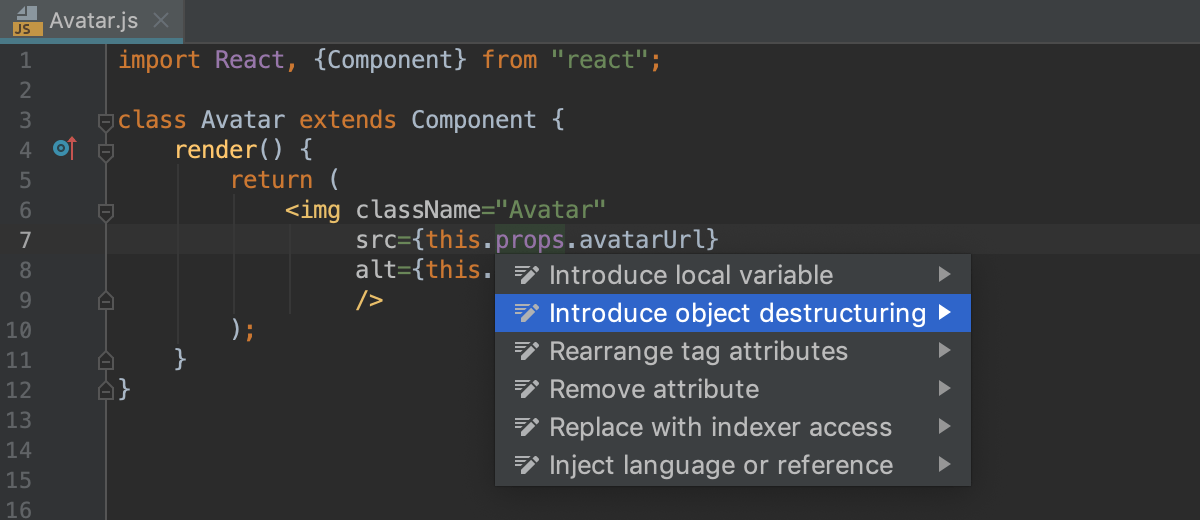Click the "react" string in the import statement
Viewport: 1200px width, 520px height.
pyautogui.click(x=599, y=60)
